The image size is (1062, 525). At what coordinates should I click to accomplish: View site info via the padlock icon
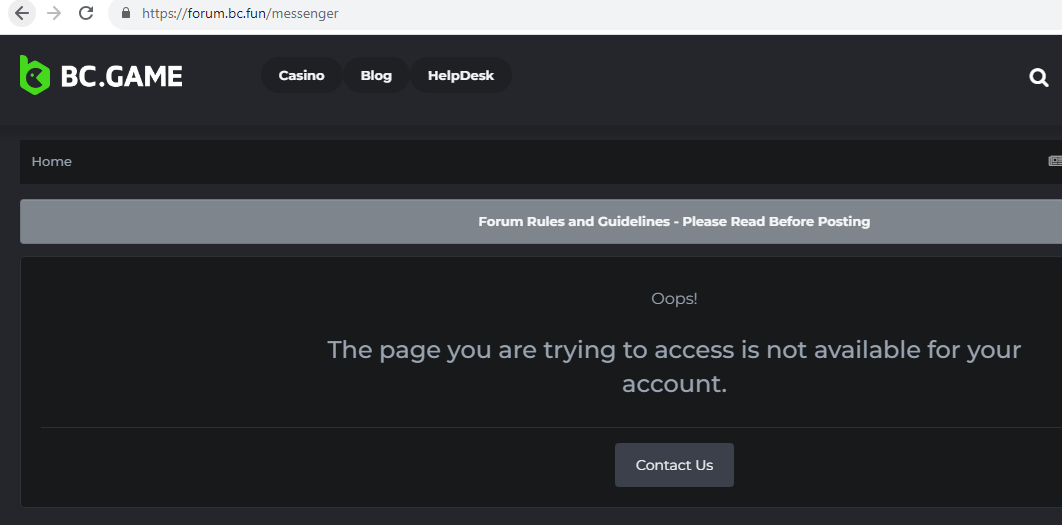point(125,14)
